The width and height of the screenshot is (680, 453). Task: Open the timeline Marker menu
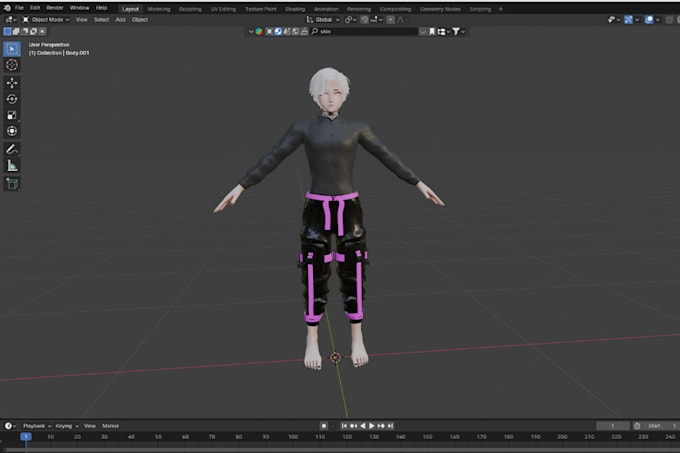coord(111,426)
